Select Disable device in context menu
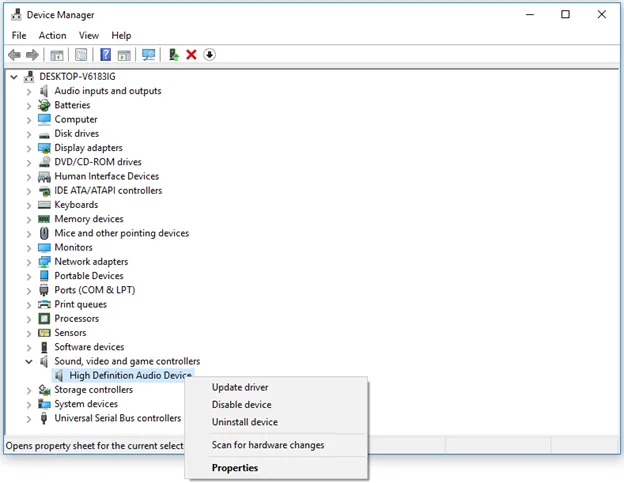 pyautogui.click(x=241, y=405)
